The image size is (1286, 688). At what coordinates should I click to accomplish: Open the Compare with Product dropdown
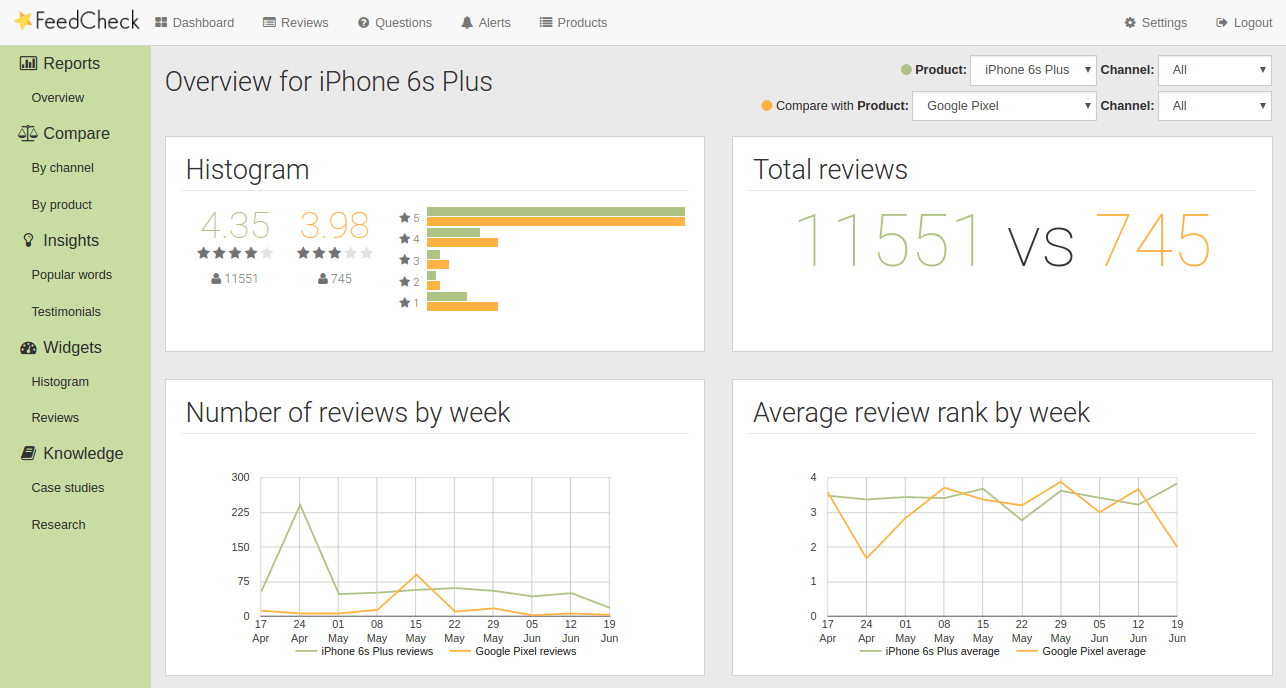pyautogui.click(x=1004, y=105)
